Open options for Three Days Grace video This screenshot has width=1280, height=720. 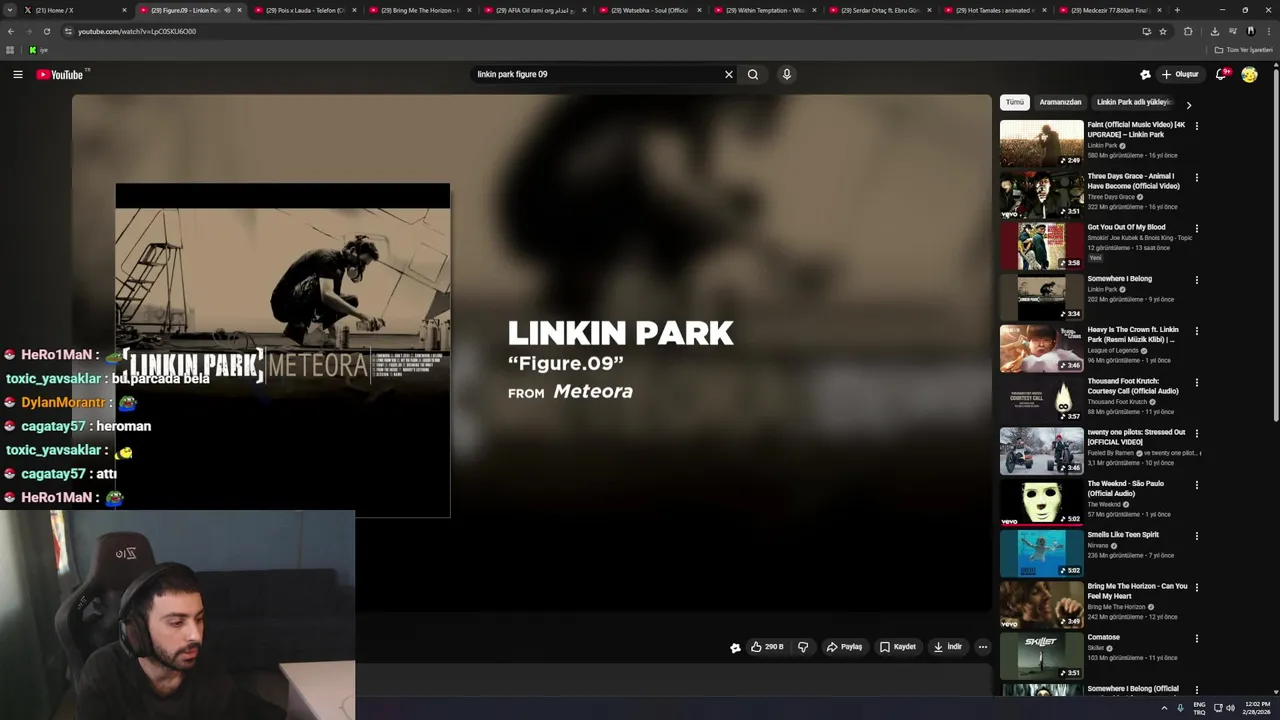(x=1196, y=177)
